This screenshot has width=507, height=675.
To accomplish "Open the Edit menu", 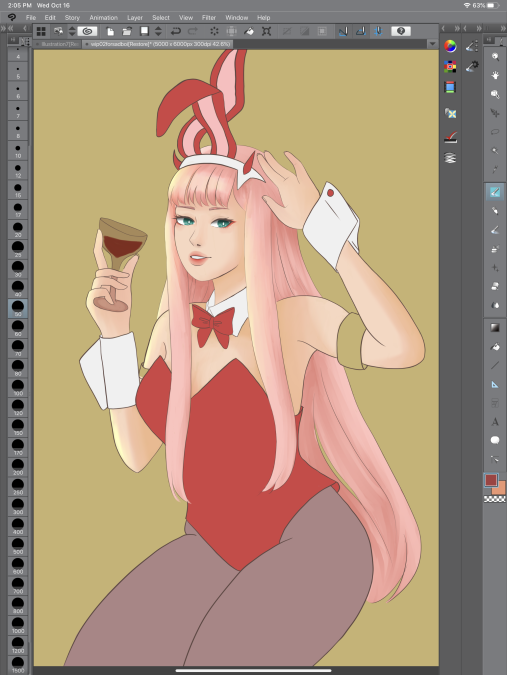I will click(x=50, y=18).
